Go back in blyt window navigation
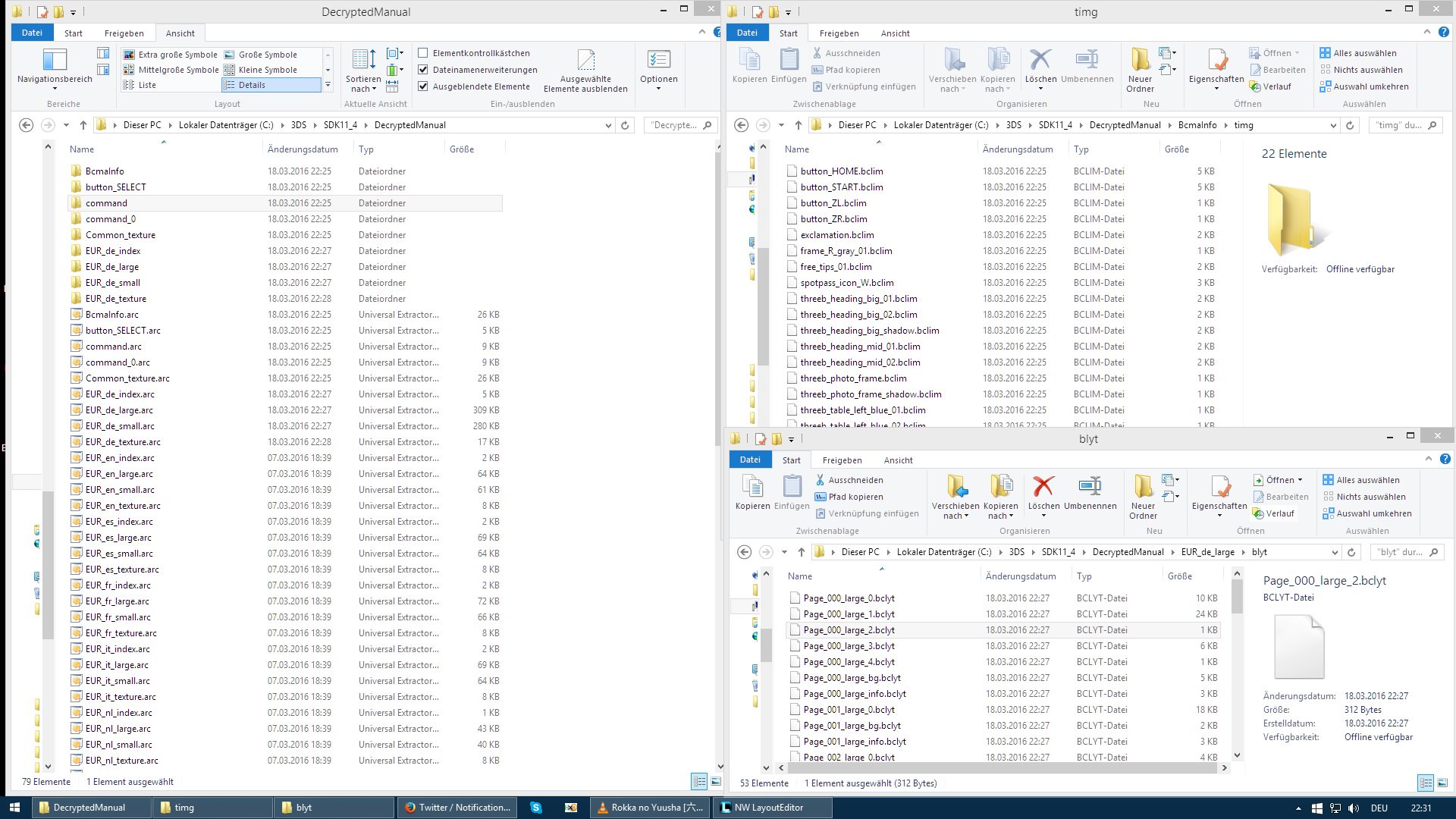Viewport: 1456px width, 819px height. click(744, 552)
